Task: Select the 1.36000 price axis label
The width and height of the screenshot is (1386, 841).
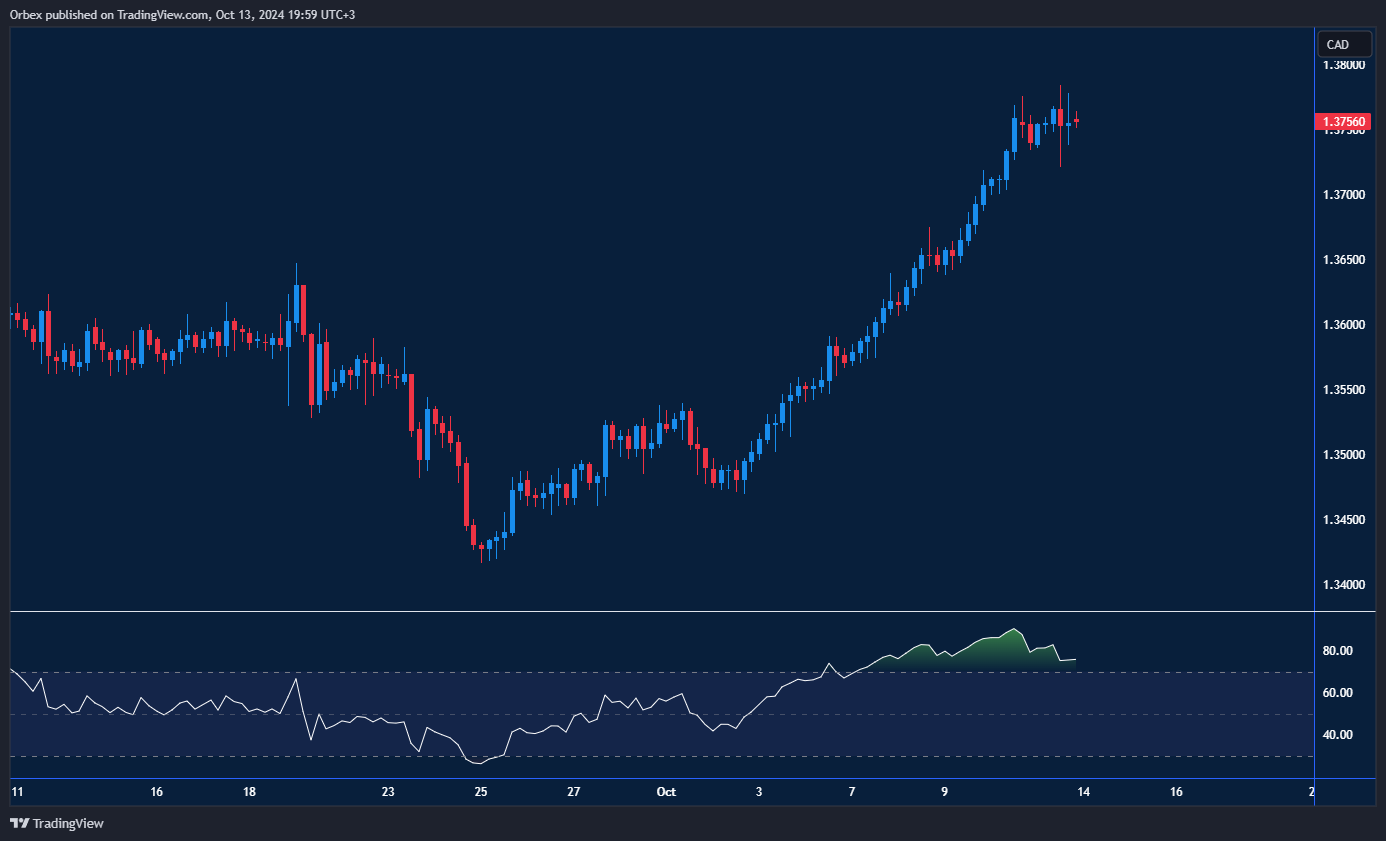Action: pos(1343,325)
